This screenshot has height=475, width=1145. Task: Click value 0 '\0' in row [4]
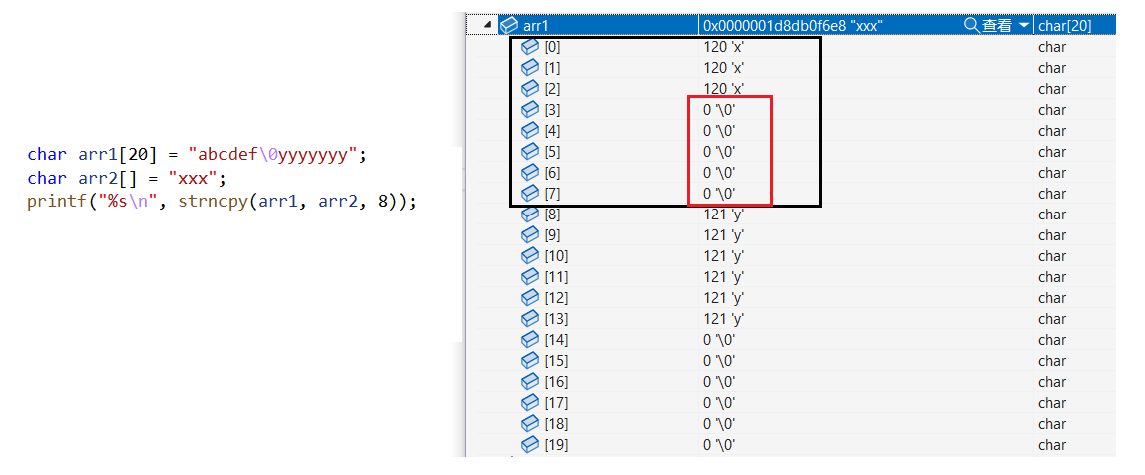(x=719, y=131)
